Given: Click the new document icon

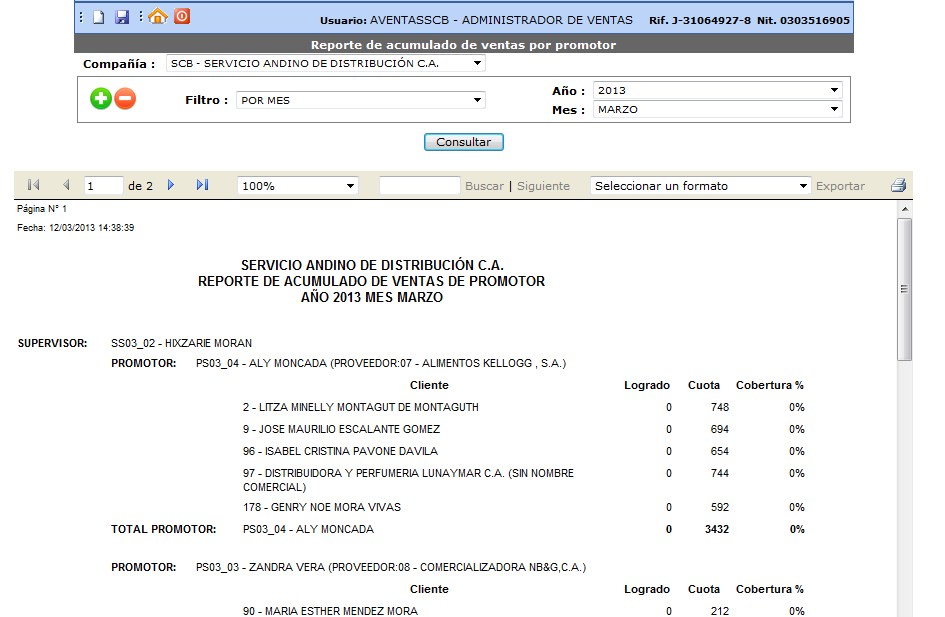Looking at the screenshot, I should click(98, 17).
